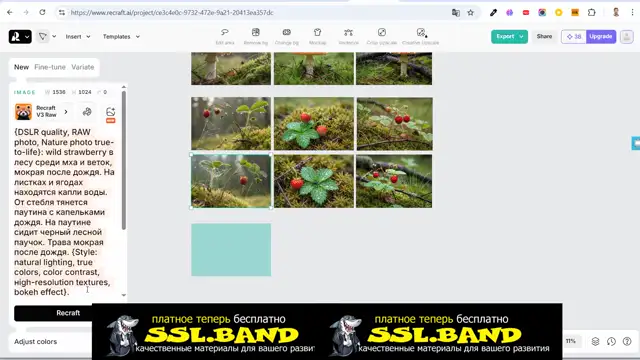Select the pointer selection tool
This screenshot has width=640, height=360.
tap(42, 37)
